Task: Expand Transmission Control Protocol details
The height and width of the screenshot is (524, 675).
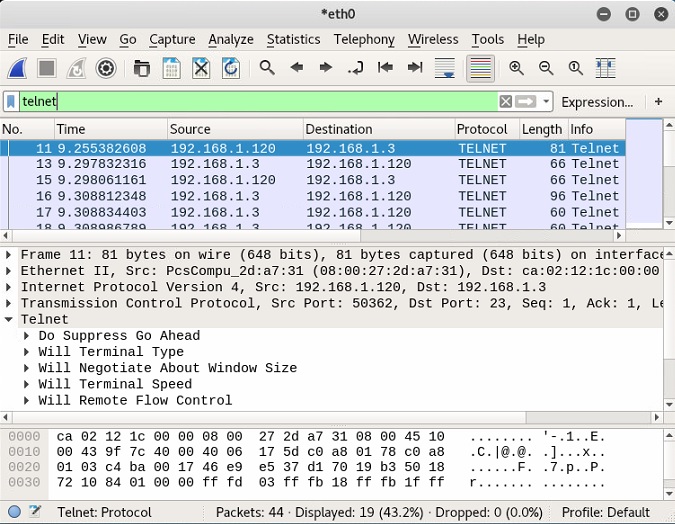Action: pyautogui.click(x=9, y=303)
